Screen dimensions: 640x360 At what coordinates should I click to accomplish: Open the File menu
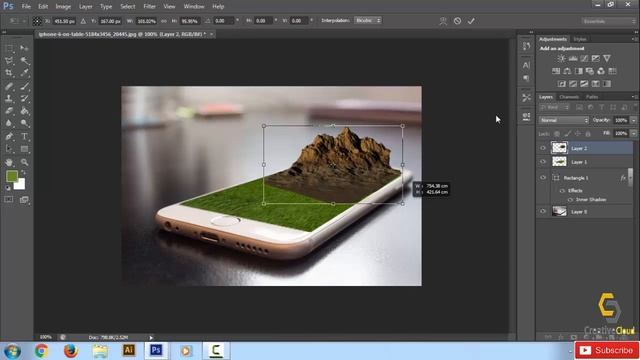26,7
